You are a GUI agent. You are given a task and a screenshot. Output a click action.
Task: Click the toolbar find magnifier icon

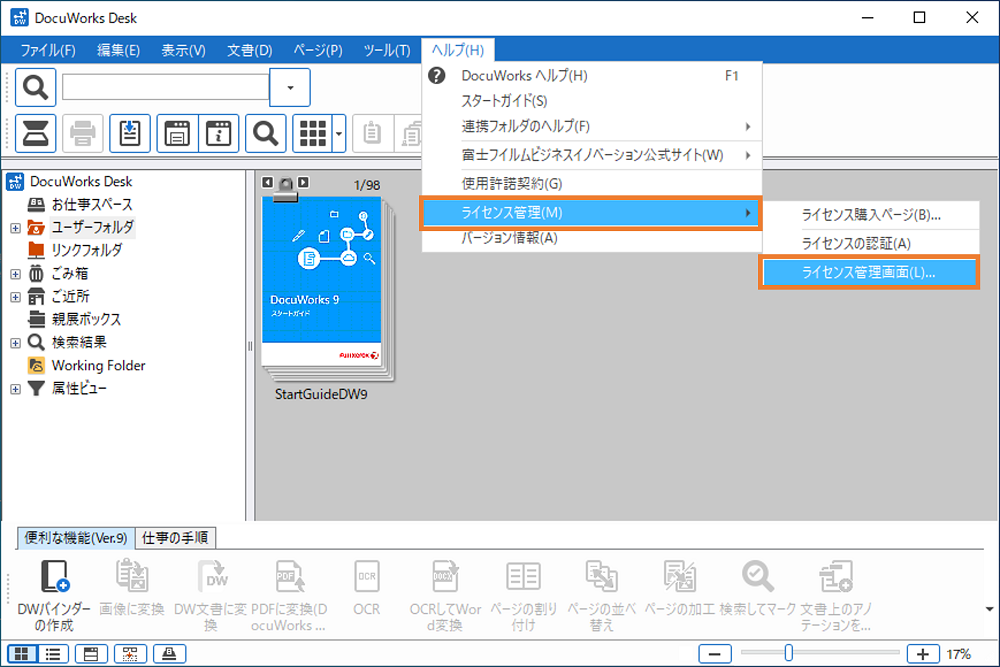(x=265, y=133)
